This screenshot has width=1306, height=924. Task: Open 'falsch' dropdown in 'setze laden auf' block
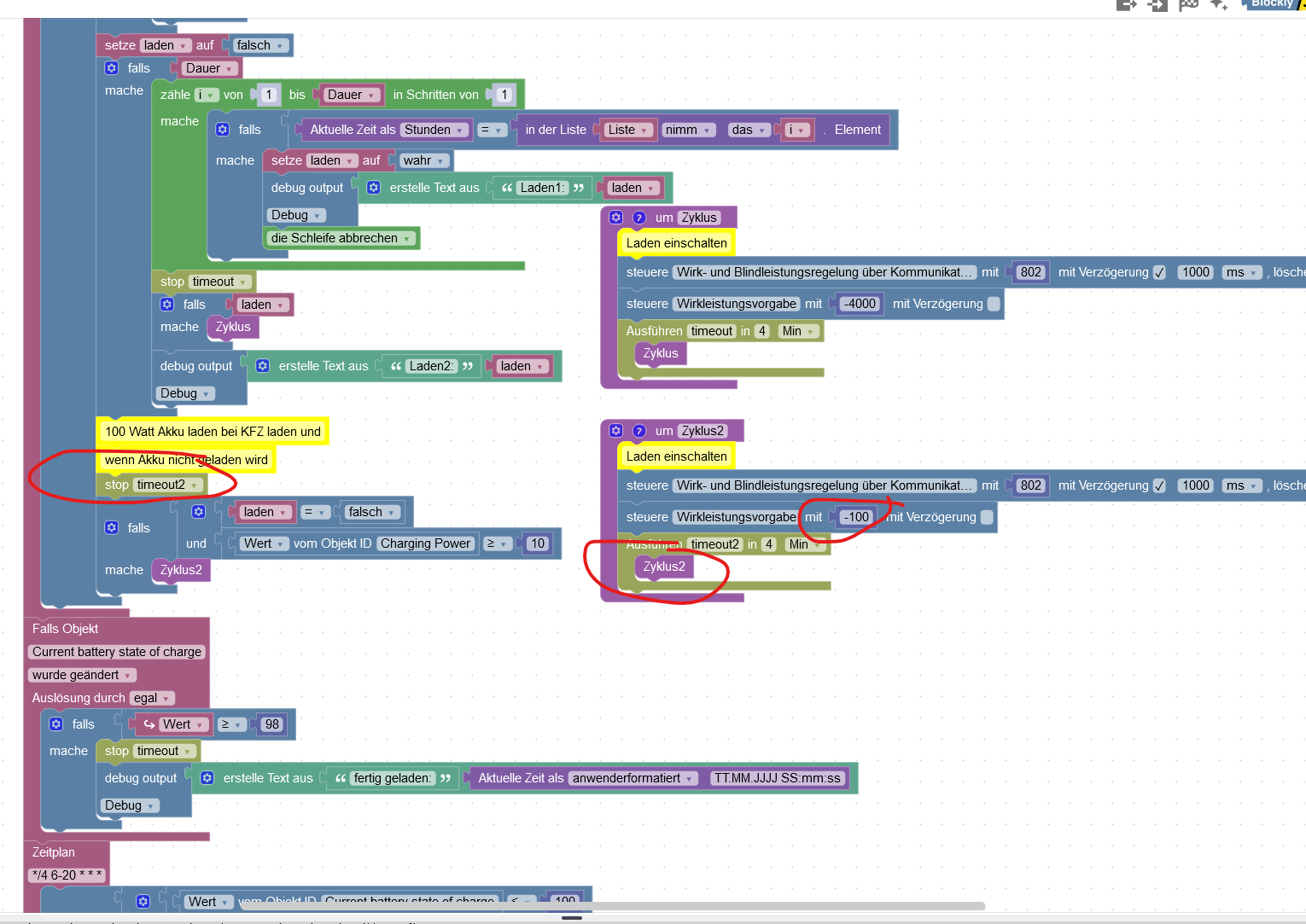point(260,45)
